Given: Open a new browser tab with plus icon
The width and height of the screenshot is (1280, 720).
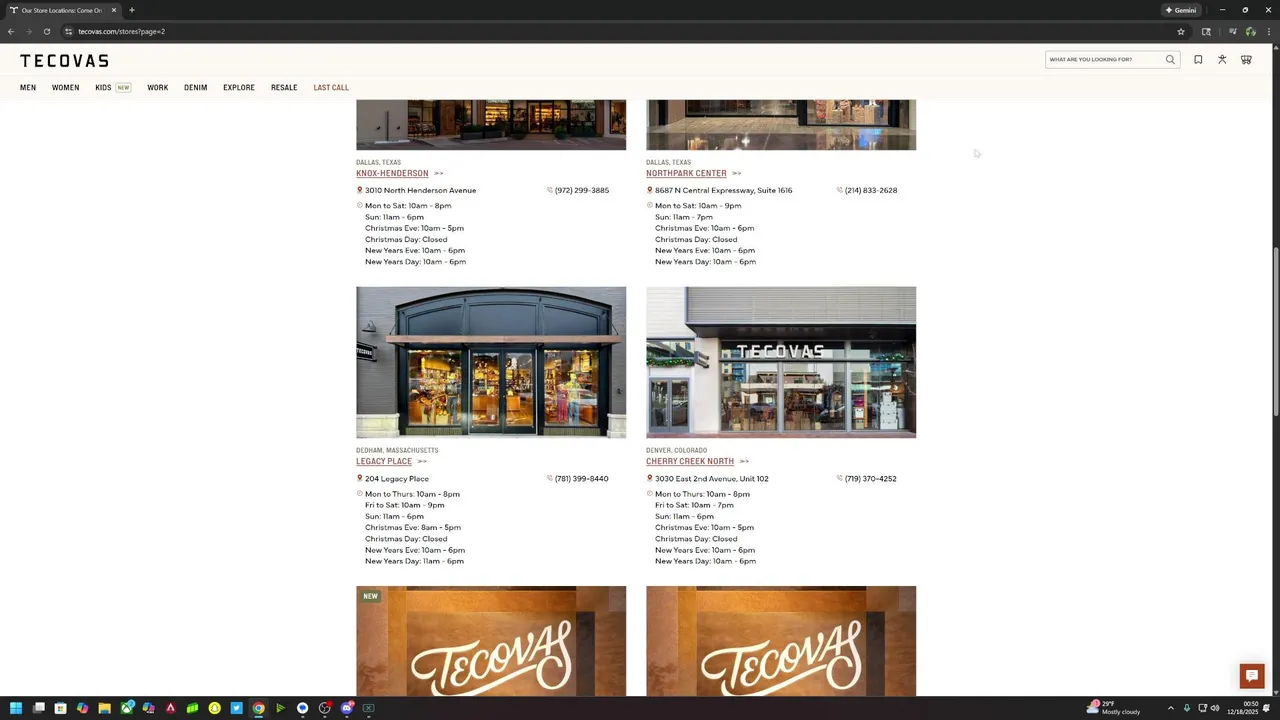Looking at the screenshot, I should 131,10.
